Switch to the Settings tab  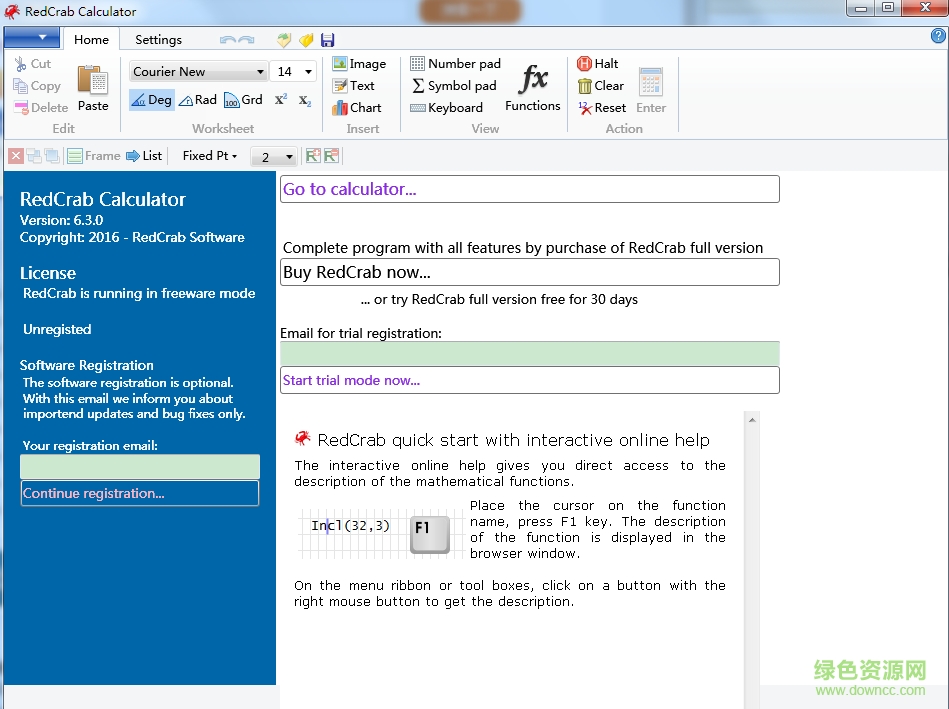click(158, 40)
